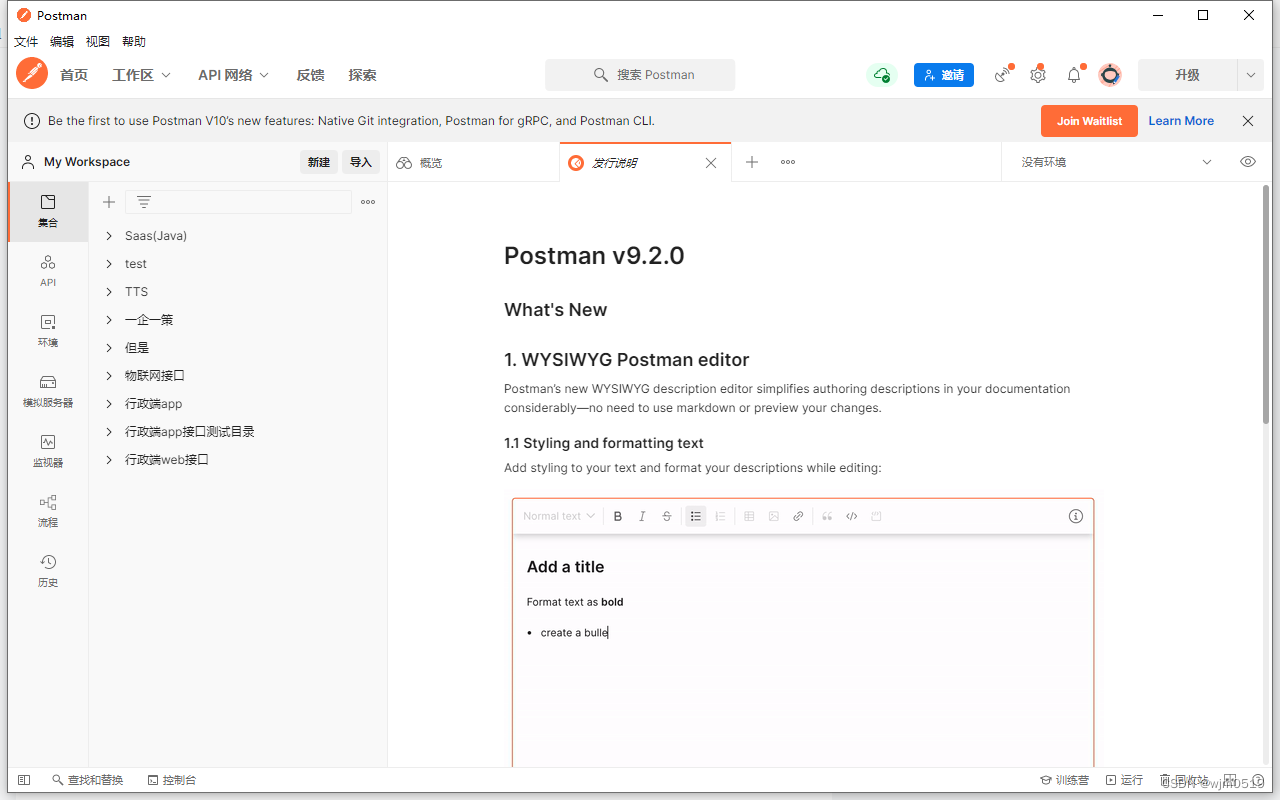Open the 历史 history panel
The image size is (1280, 800).
point(48,571)
